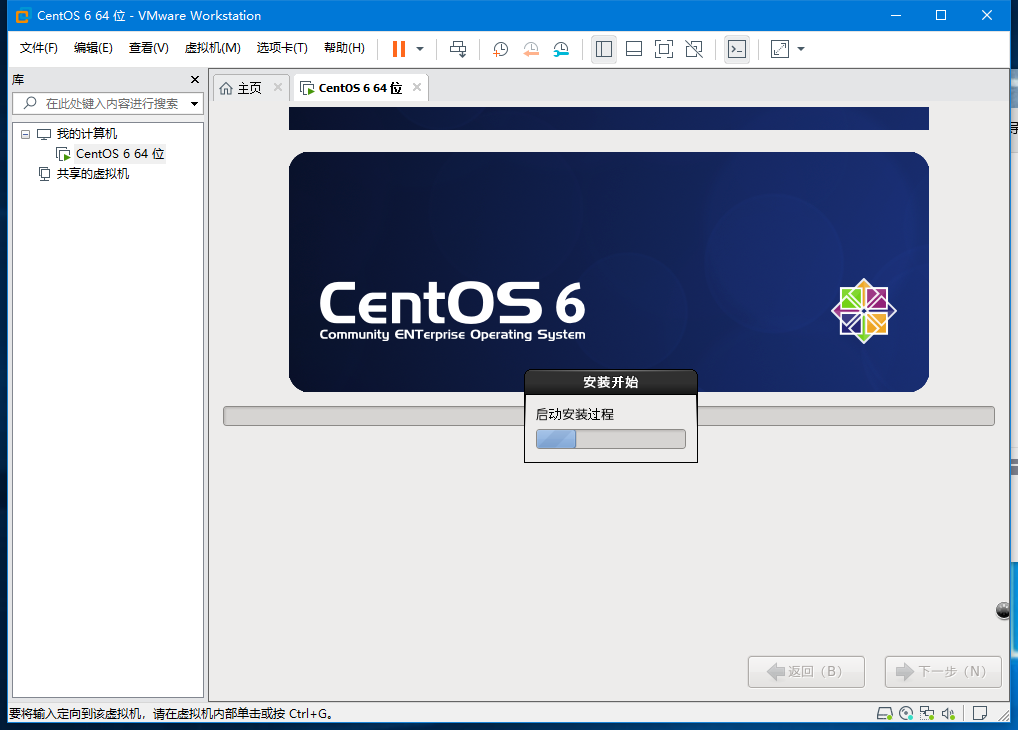This screenshot has width=1018, height=730.
Task: Send Ctrl+Alt+Del to the virtual machine
Action: pyautogui.click(x=457, y=48)
